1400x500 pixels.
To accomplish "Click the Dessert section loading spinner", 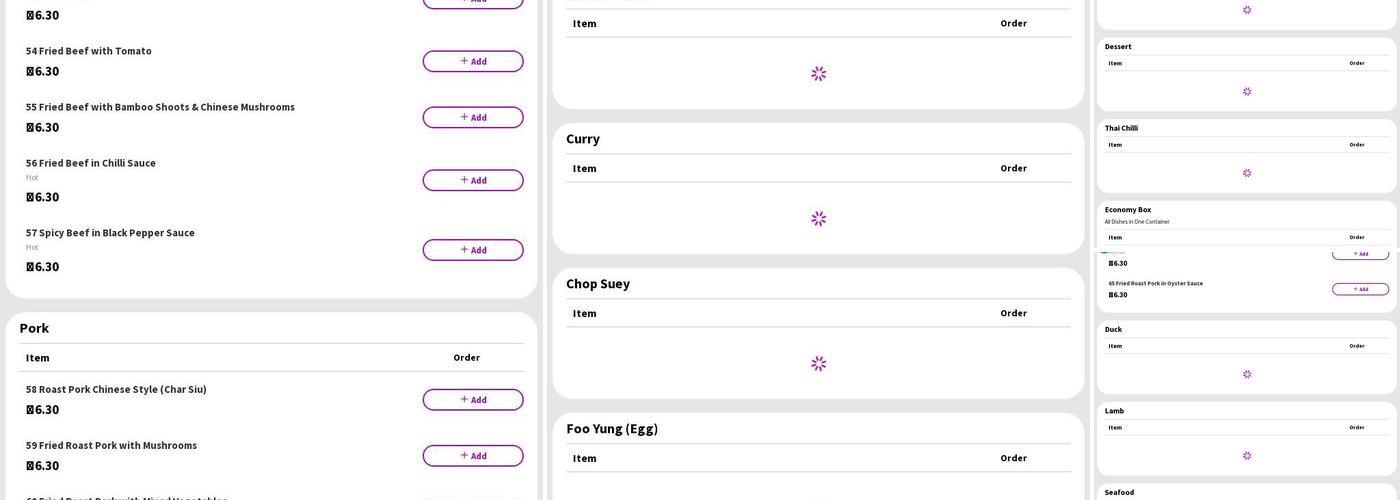I will coord(1247,92).
